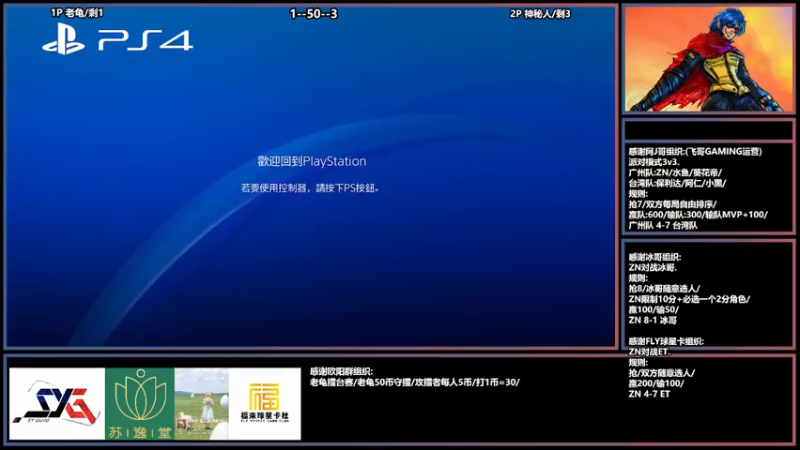Click the 派对模式3v3 line
This screenshot has height=450, width=800.
click(654, 162)
